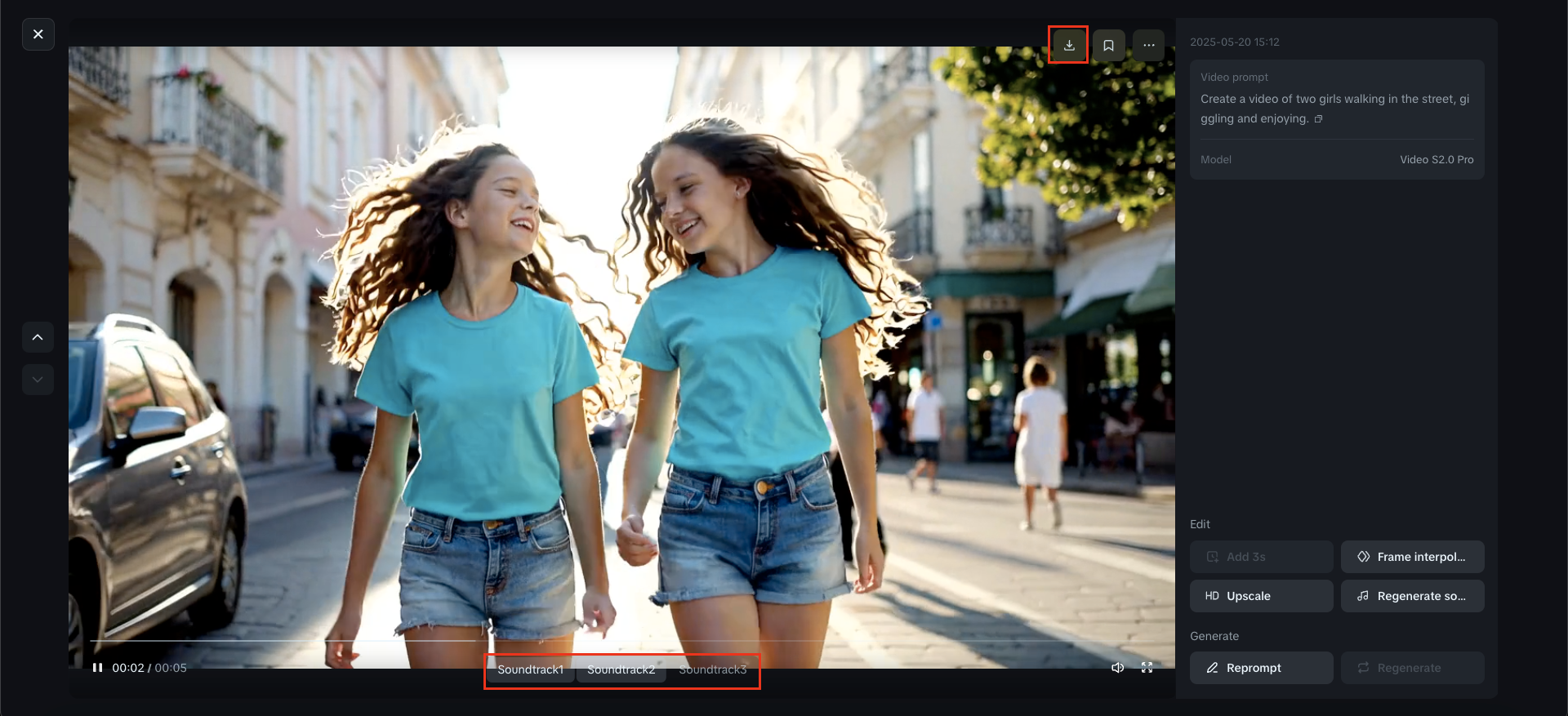This screenshot has height=716, width=1568.
Task: Upscale the video to HD
Action: [x=1261, y=596]
